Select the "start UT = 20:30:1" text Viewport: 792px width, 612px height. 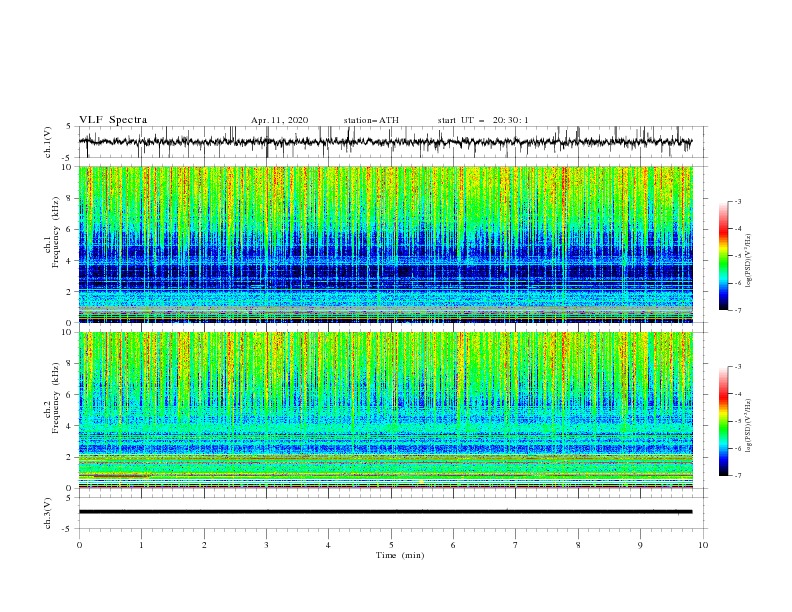click(483, 120)
